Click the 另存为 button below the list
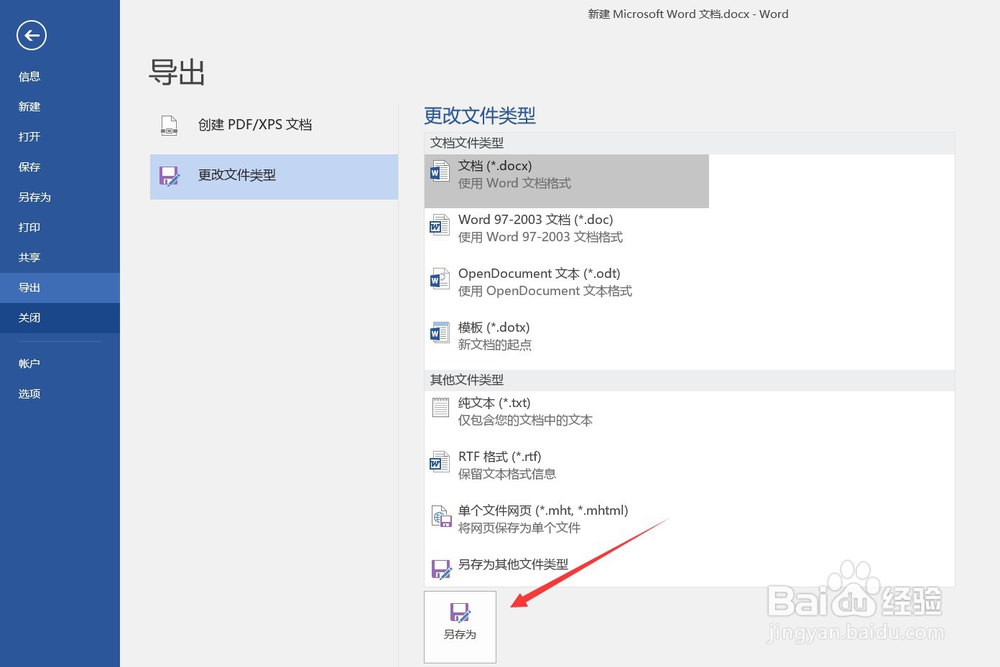 point(460,627)
